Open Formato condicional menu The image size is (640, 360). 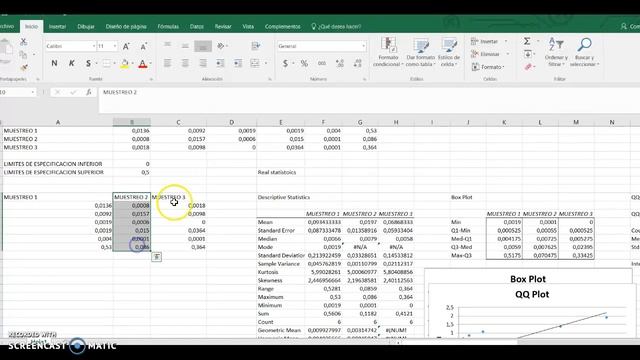coord(388,52)
